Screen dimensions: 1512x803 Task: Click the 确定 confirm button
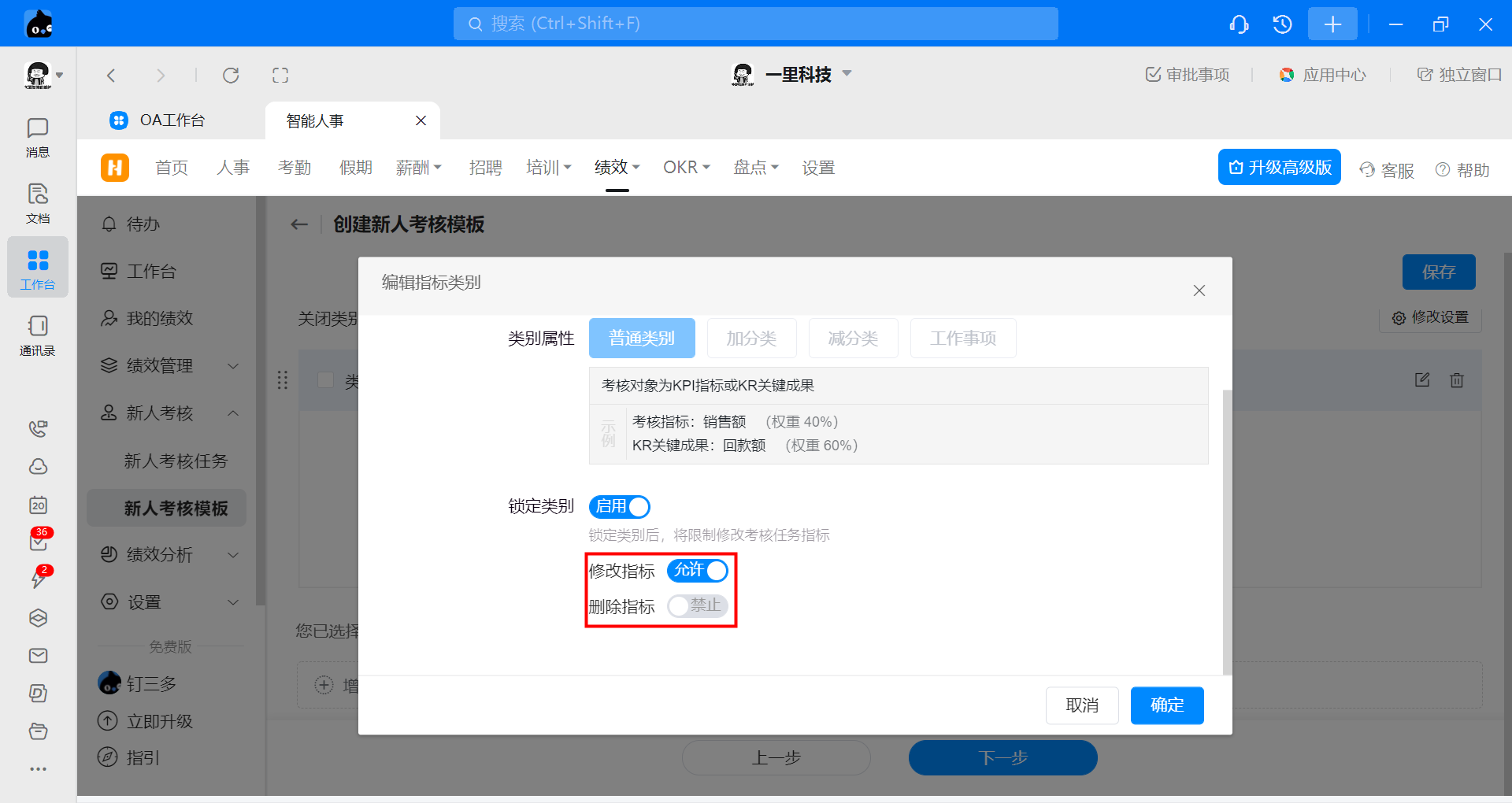[1166, 705]
